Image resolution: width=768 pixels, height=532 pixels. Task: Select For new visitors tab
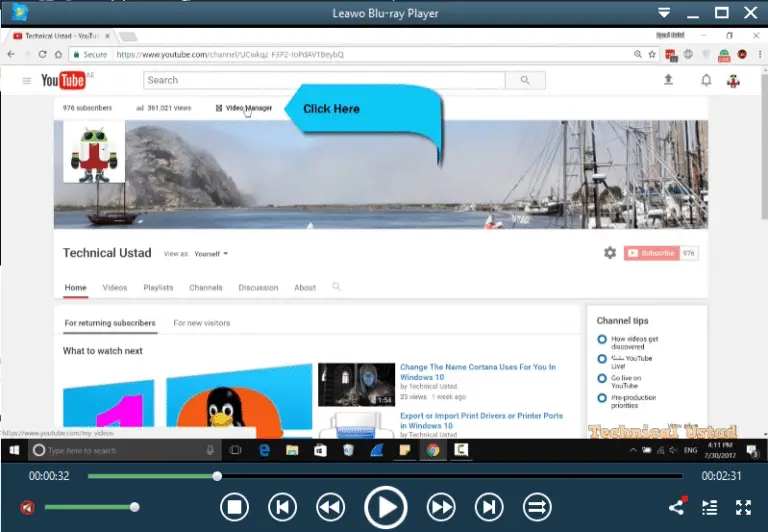(x=201, y=323)
